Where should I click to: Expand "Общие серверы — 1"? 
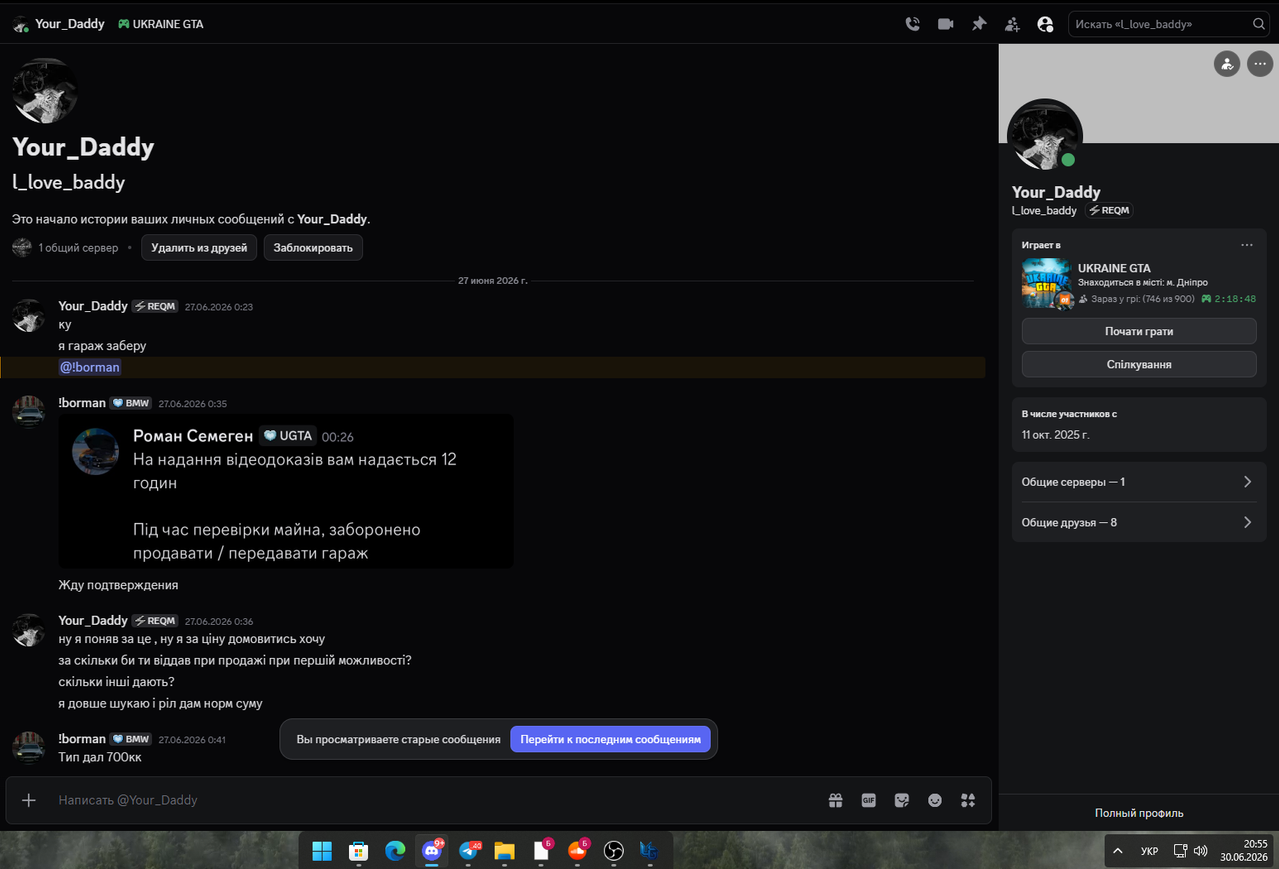pyautogui.click(x=1139, y=482)
